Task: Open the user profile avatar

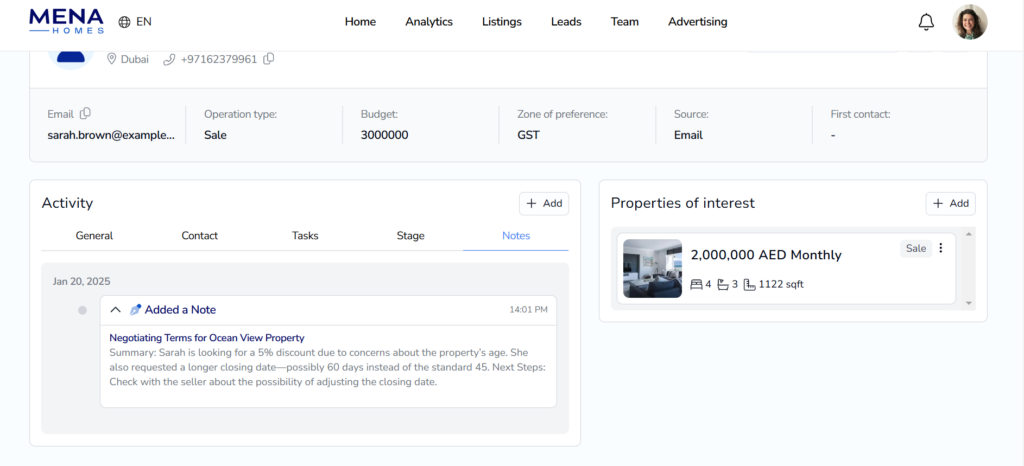Action: click(970, 22)
